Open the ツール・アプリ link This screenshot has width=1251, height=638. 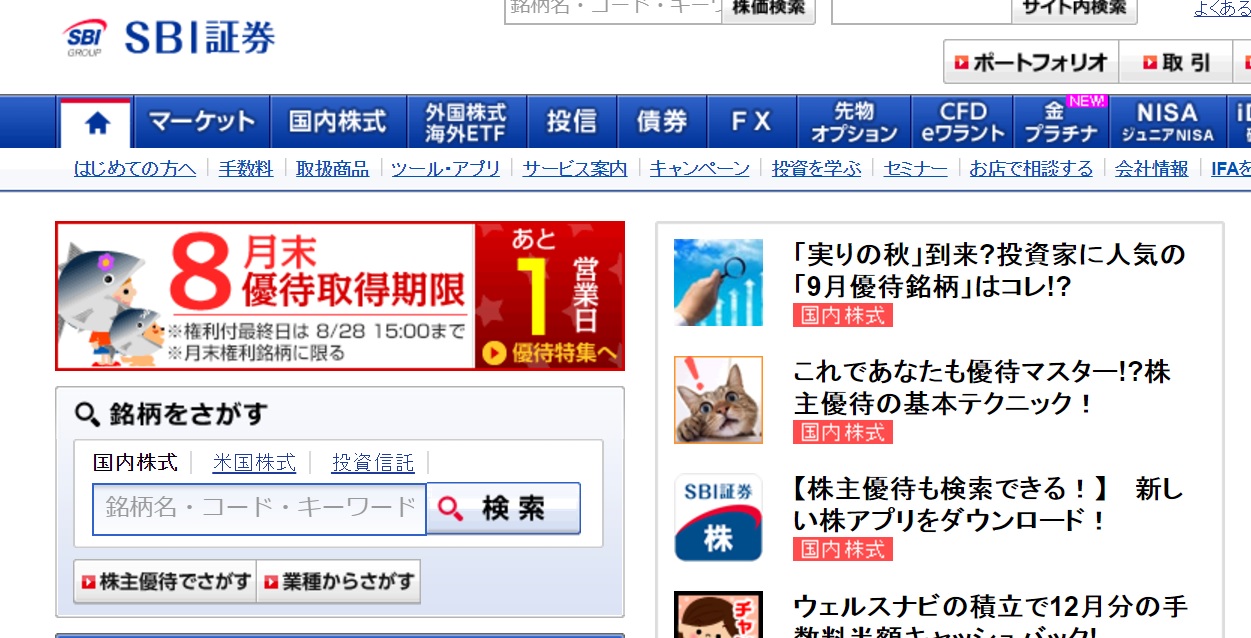[x=445, y=169]
